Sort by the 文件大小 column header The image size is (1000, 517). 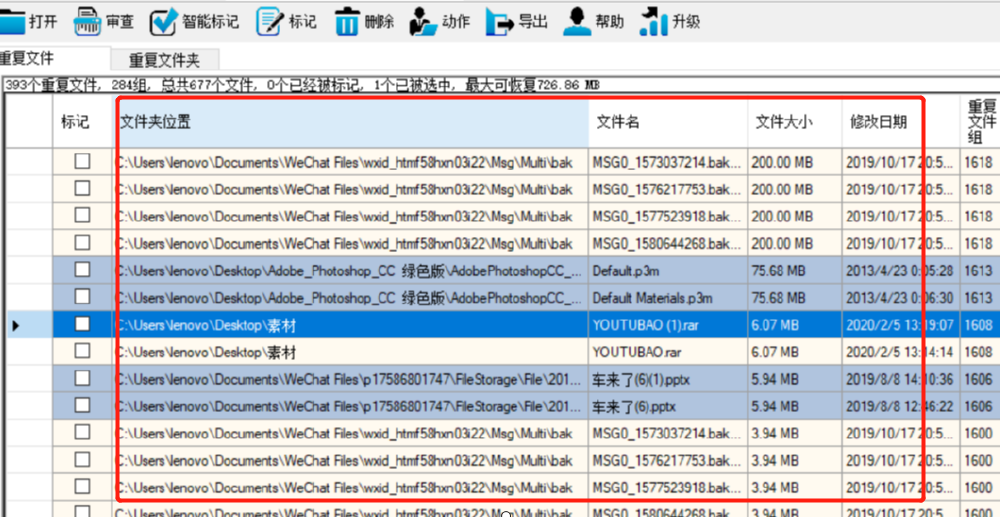click(795, 121)
